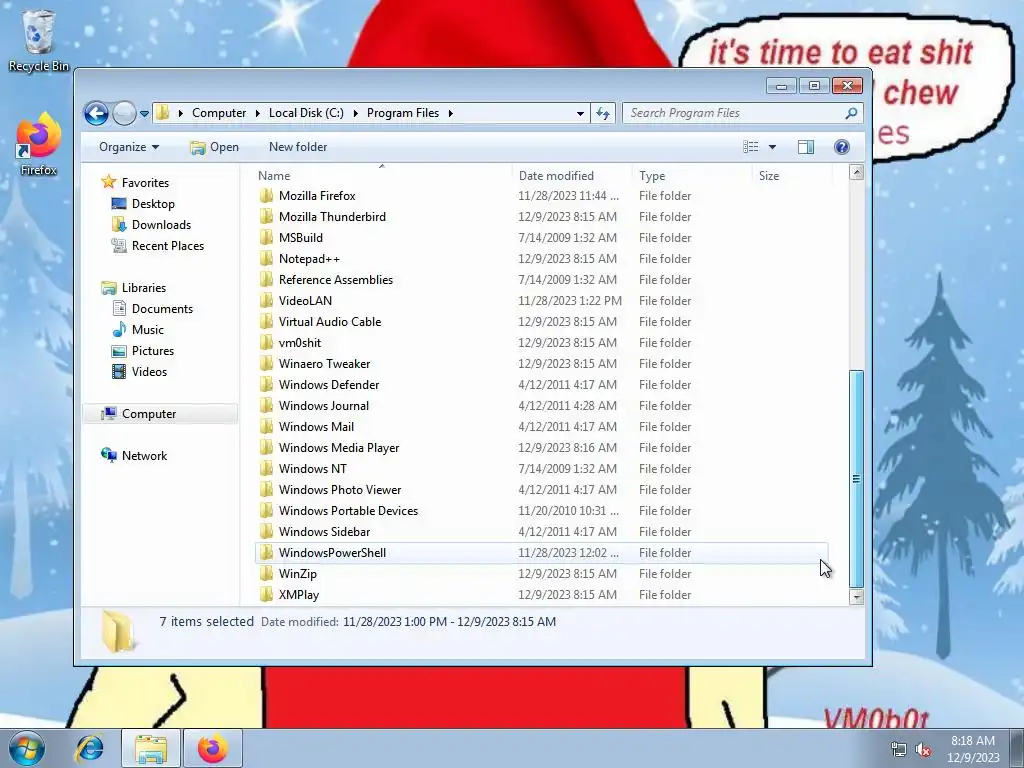This screenshot has height=768, width=1024.
Task: Switch to Firefox on the taskbar
Action: 213,748
